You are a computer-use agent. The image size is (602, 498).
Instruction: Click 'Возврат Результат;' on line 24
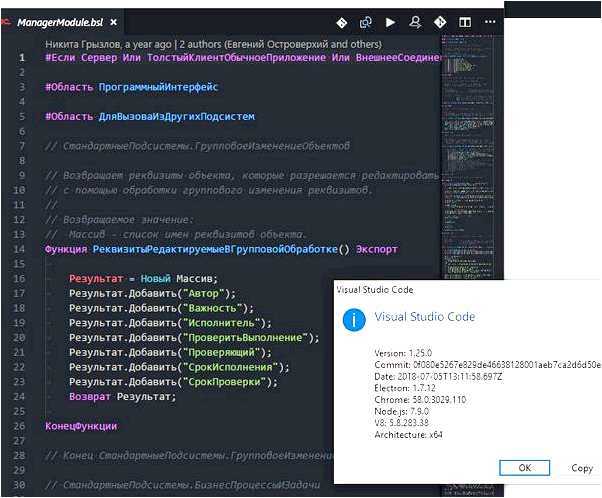tap(122, 397)
